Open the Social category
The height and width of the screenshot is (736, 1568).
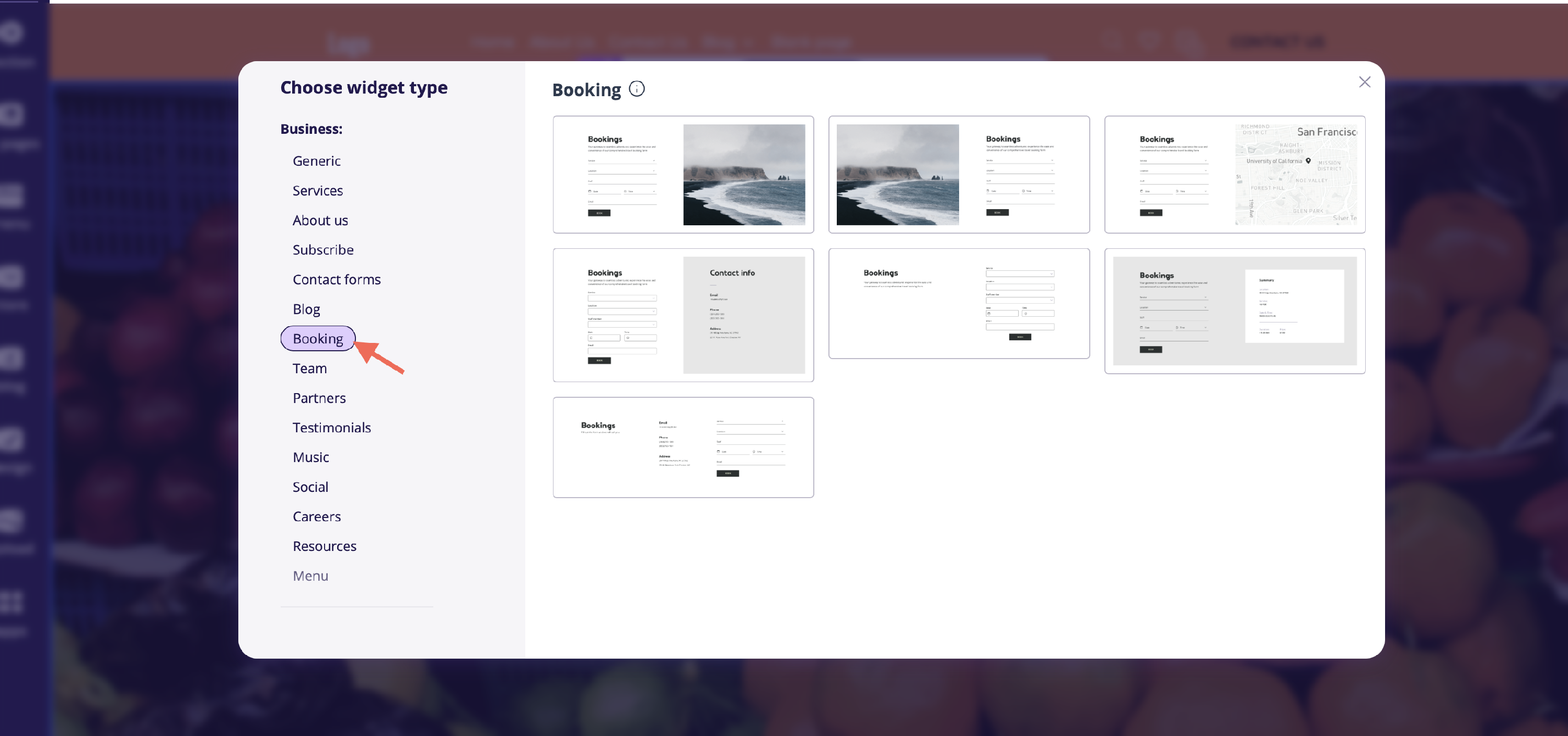(x=310, y=487)
